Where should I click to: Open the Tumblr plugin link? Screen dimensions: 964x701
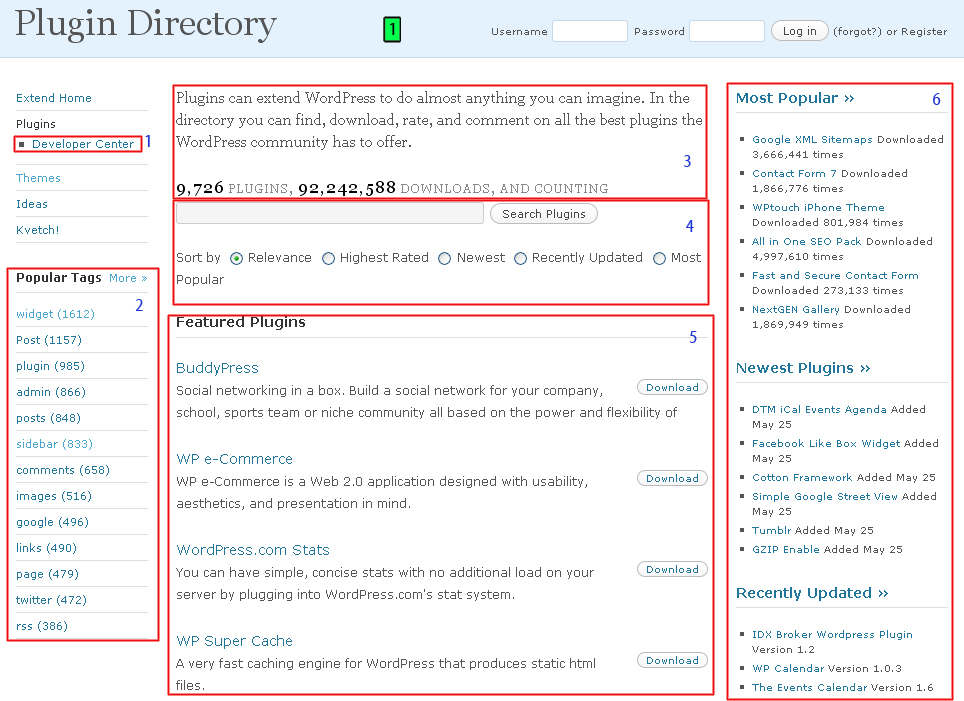(x=772, y=530)
